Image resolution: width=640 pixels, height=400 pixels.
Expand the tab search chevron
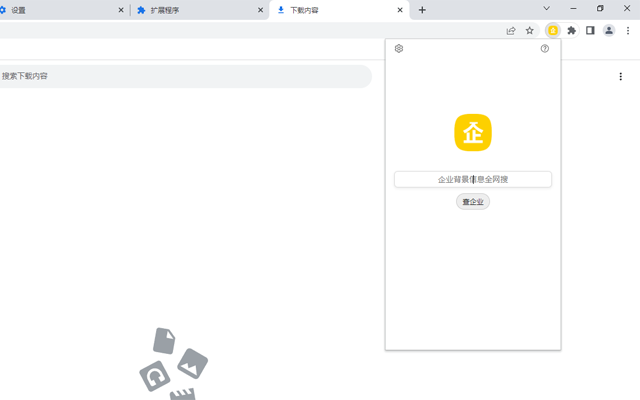coord(546,9)
